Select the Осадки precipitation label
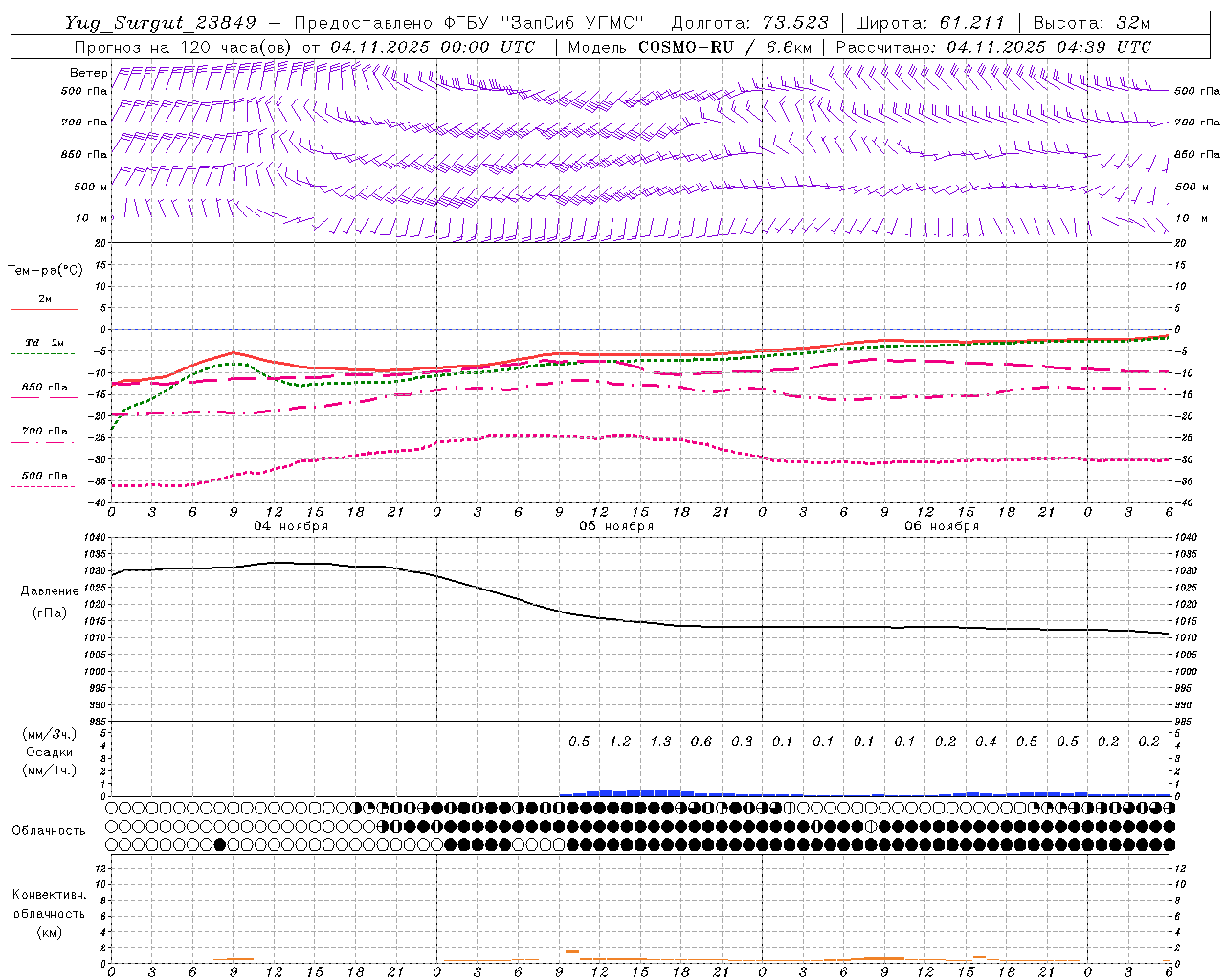The height and width of the screenshot is (980, 1225). pyautogui.click(x=50, y=752)
